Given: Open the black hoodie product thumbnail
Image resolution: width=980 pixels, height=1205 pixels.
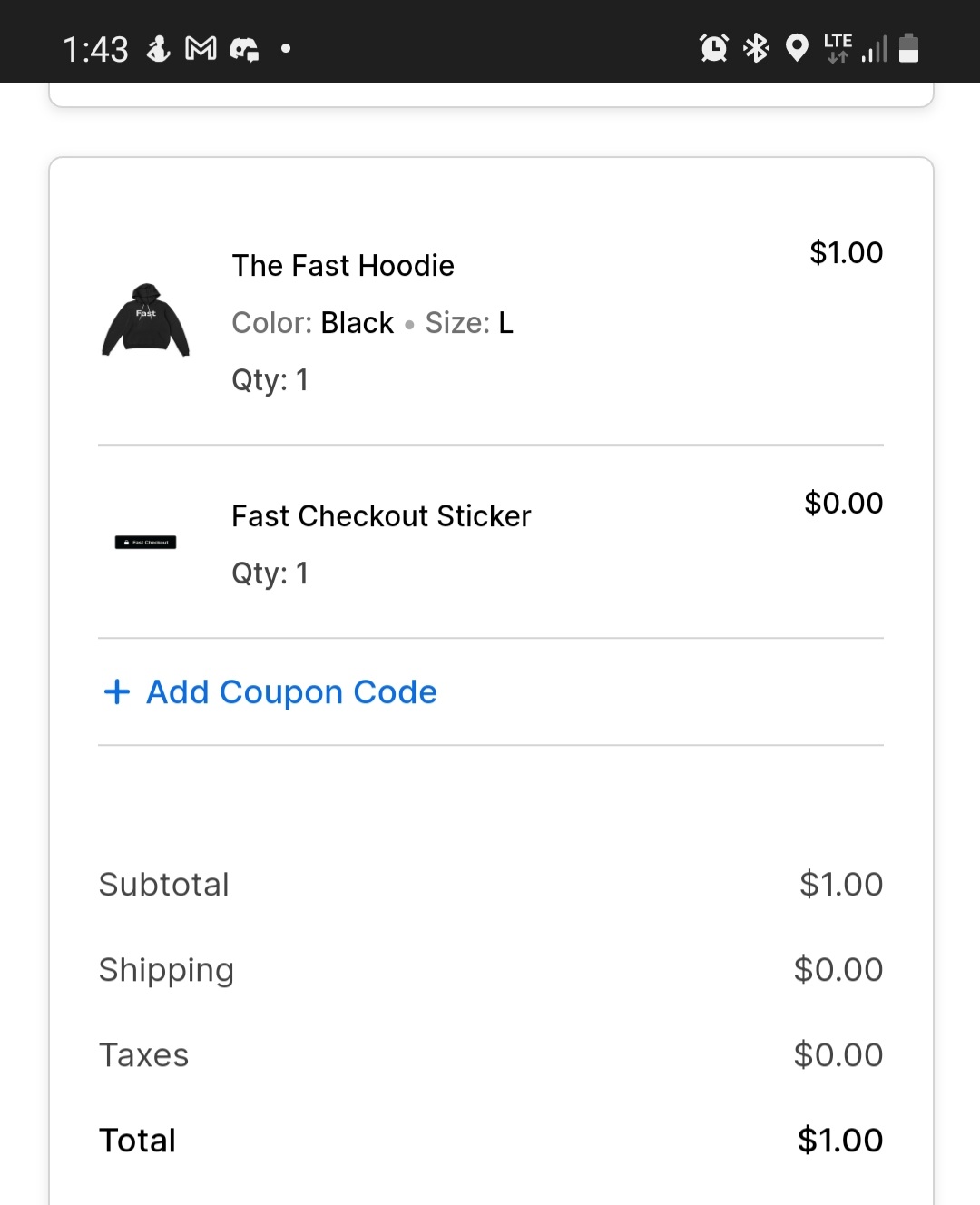Looking at the screenshot, I should pos(145,319).
